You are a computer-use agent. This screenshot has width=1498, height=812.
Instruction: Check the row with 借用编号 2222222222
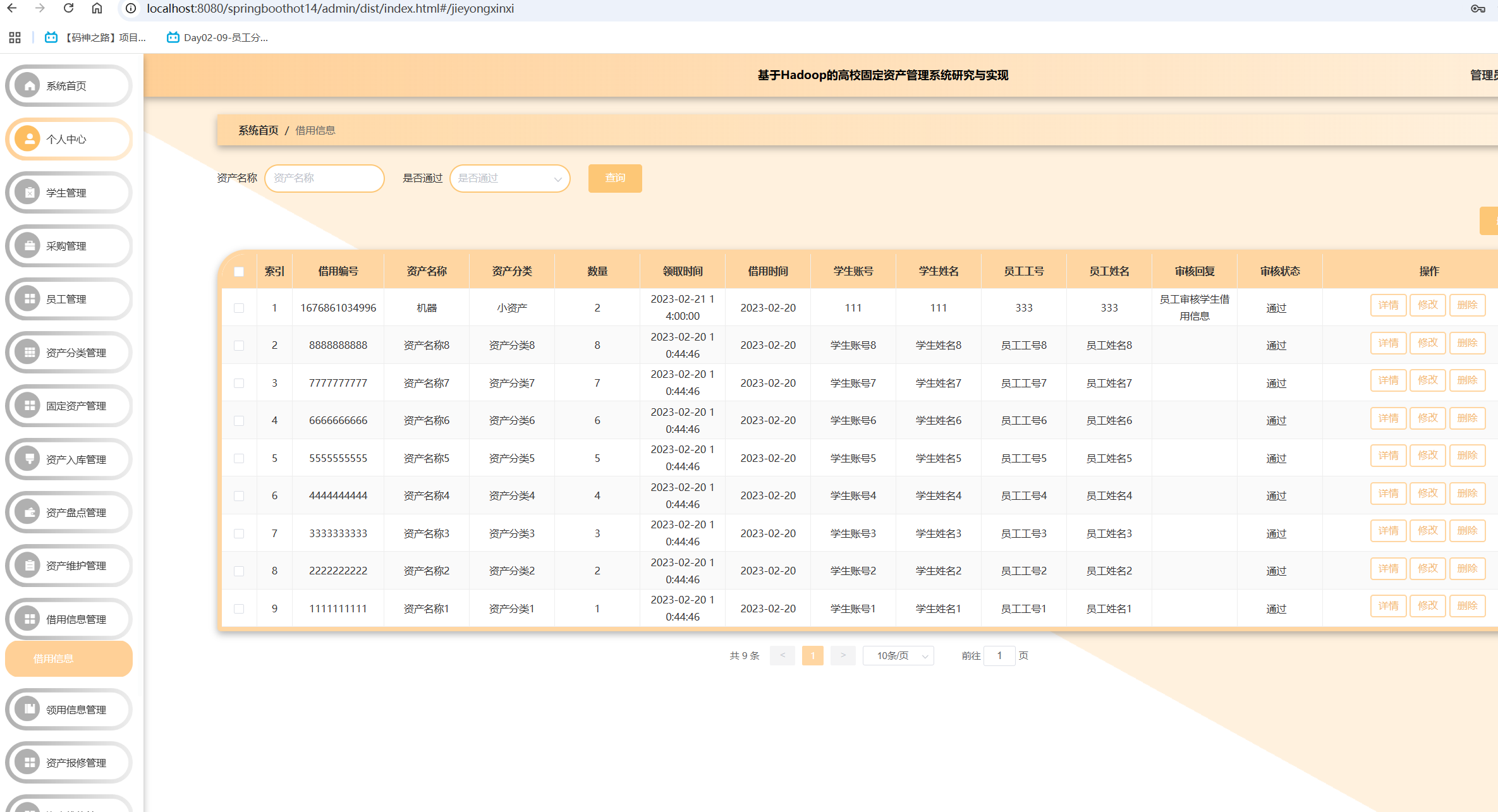pyautogui.click(x=239, y=571)
